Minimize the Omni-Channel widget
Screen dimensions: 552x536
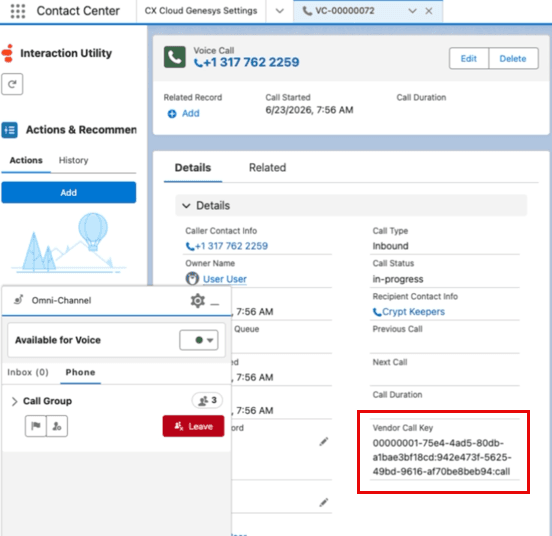click(215, 303)
